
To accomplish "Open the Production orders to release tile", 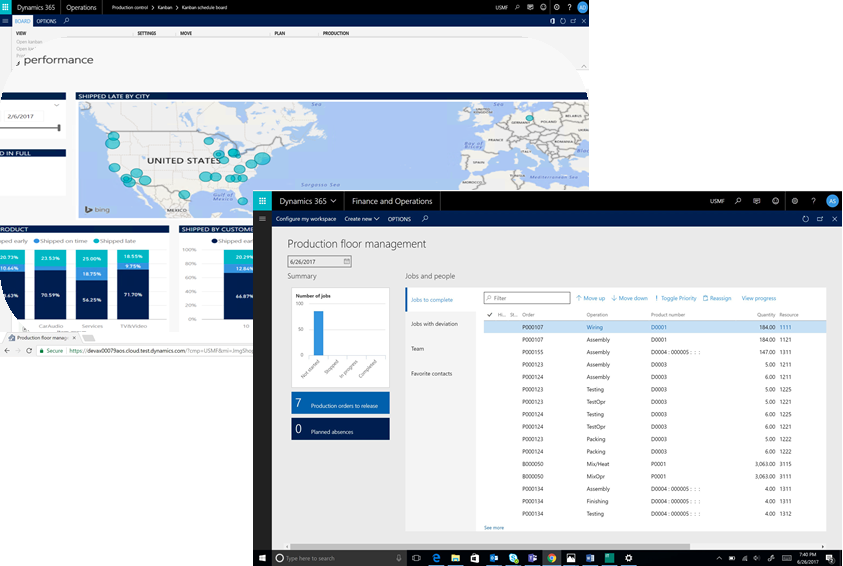I will pyautogui.click(x=340, y=403).
